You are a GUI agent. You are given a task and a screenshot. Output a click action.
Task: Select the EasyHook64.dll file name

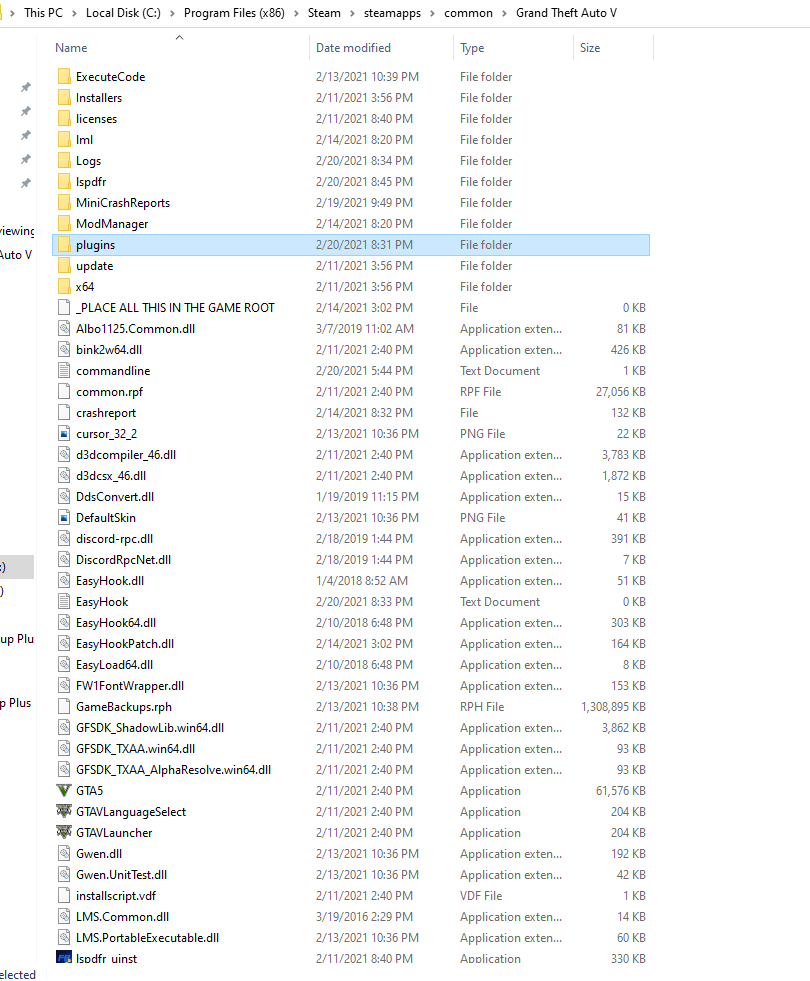[x=116, y=623]
